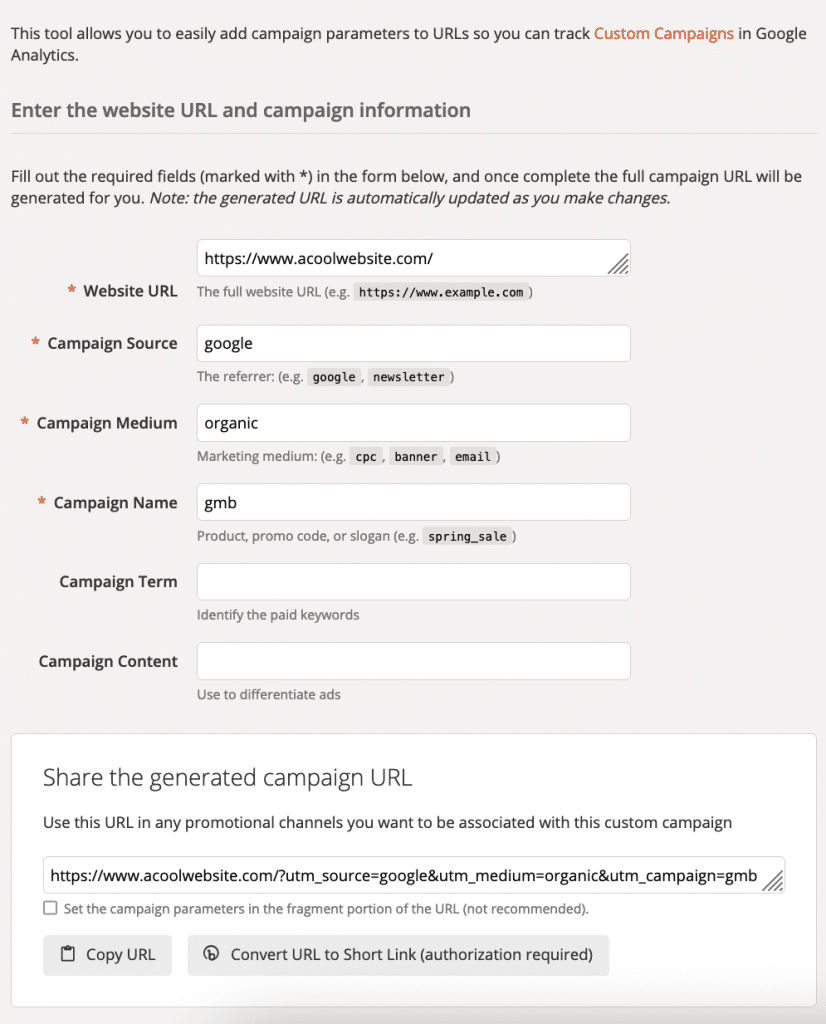826x1024 pixels.
Task: Click the https://www.example.com example badge
Action: (440, 292)
